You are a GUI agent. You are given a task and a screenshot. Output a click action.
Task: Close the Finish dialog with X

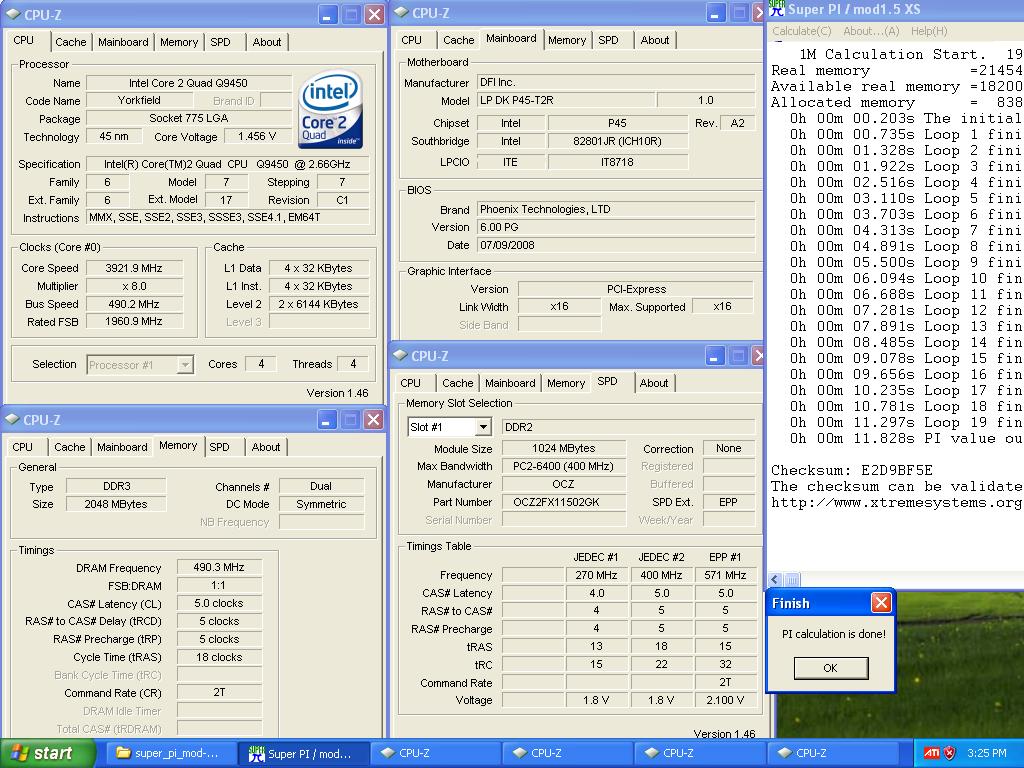[881, 603]
